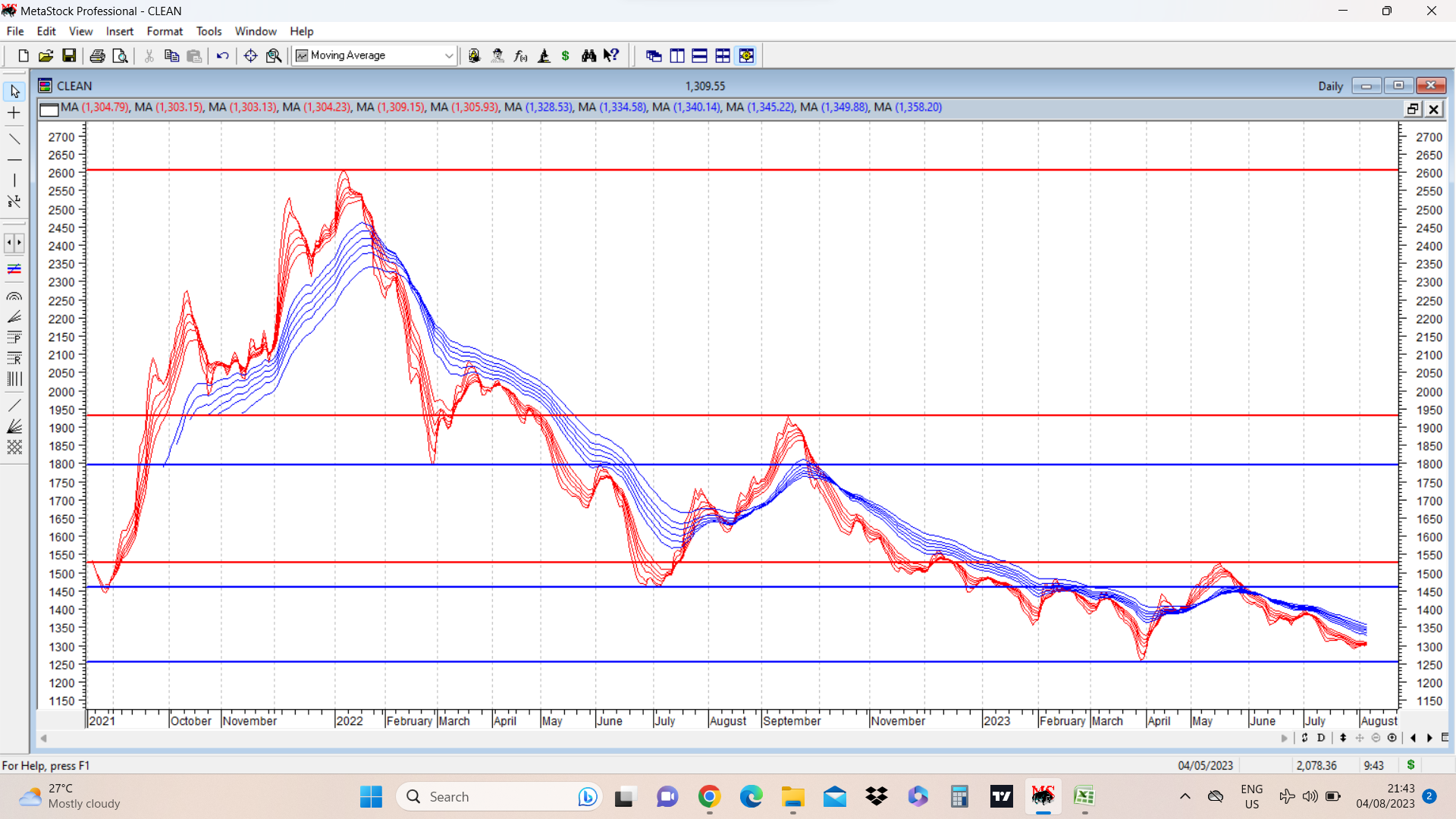The height and width of the screenshot is (819, 1456).
Task: Open the Tools menu
Action: coord(209,31)
